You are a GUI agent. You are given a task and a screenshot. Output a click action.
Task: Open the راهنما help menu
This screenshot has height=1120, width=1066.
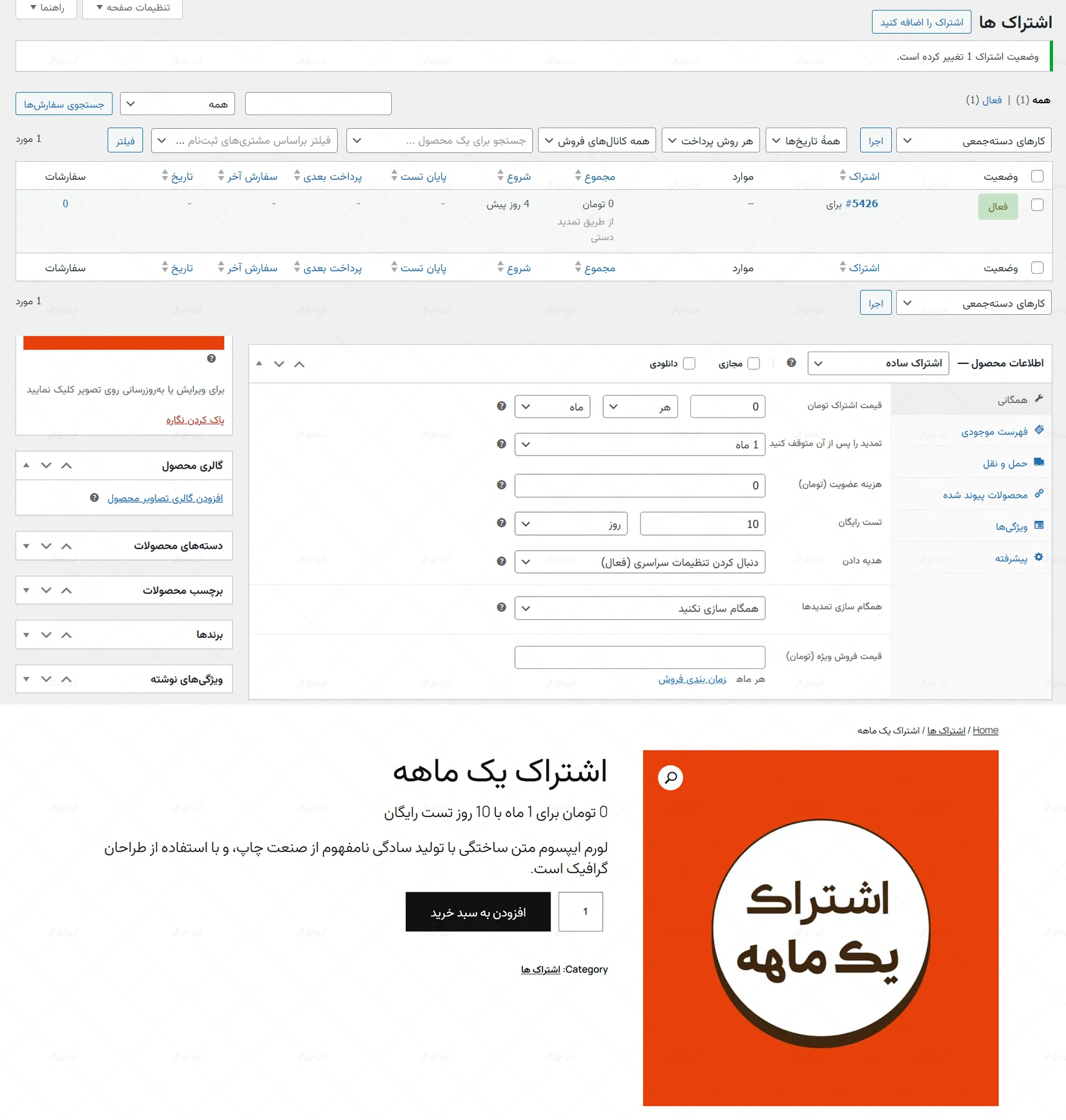(45, 8)
